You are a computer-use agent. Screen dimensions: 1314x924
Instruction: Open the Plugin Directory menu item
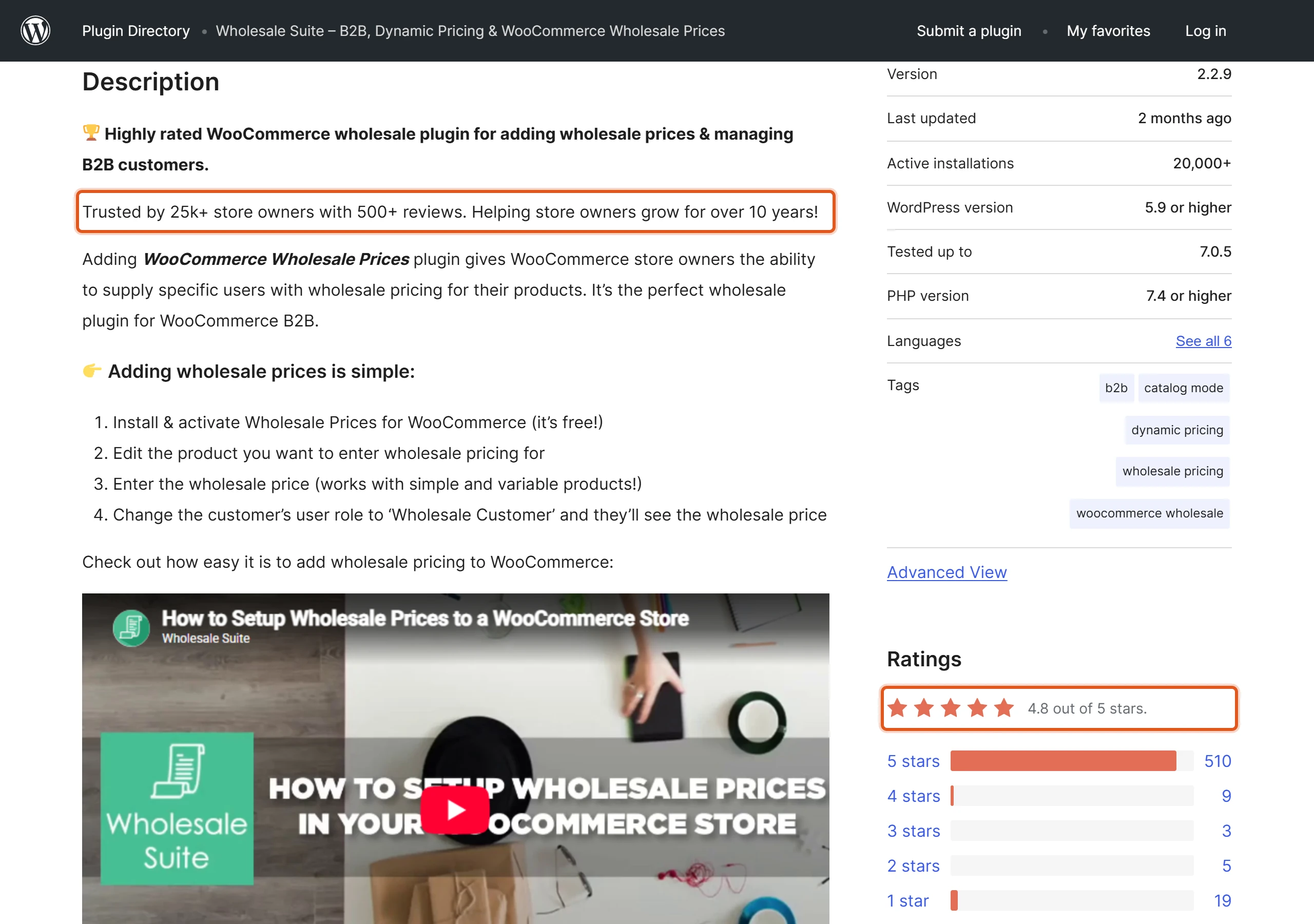pos(136,31)
